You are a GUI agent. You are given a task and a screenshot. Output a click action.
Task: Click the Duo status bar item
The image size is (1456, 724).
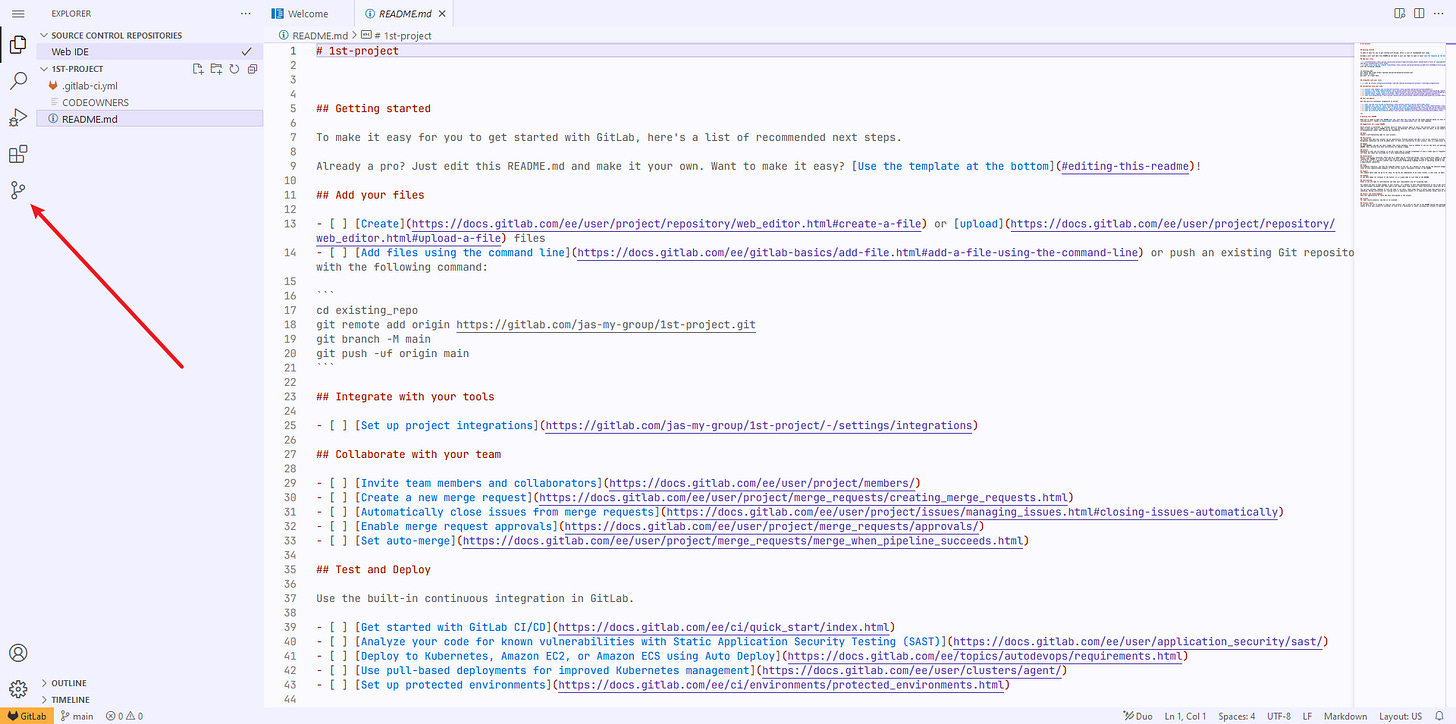point(1136,716)
